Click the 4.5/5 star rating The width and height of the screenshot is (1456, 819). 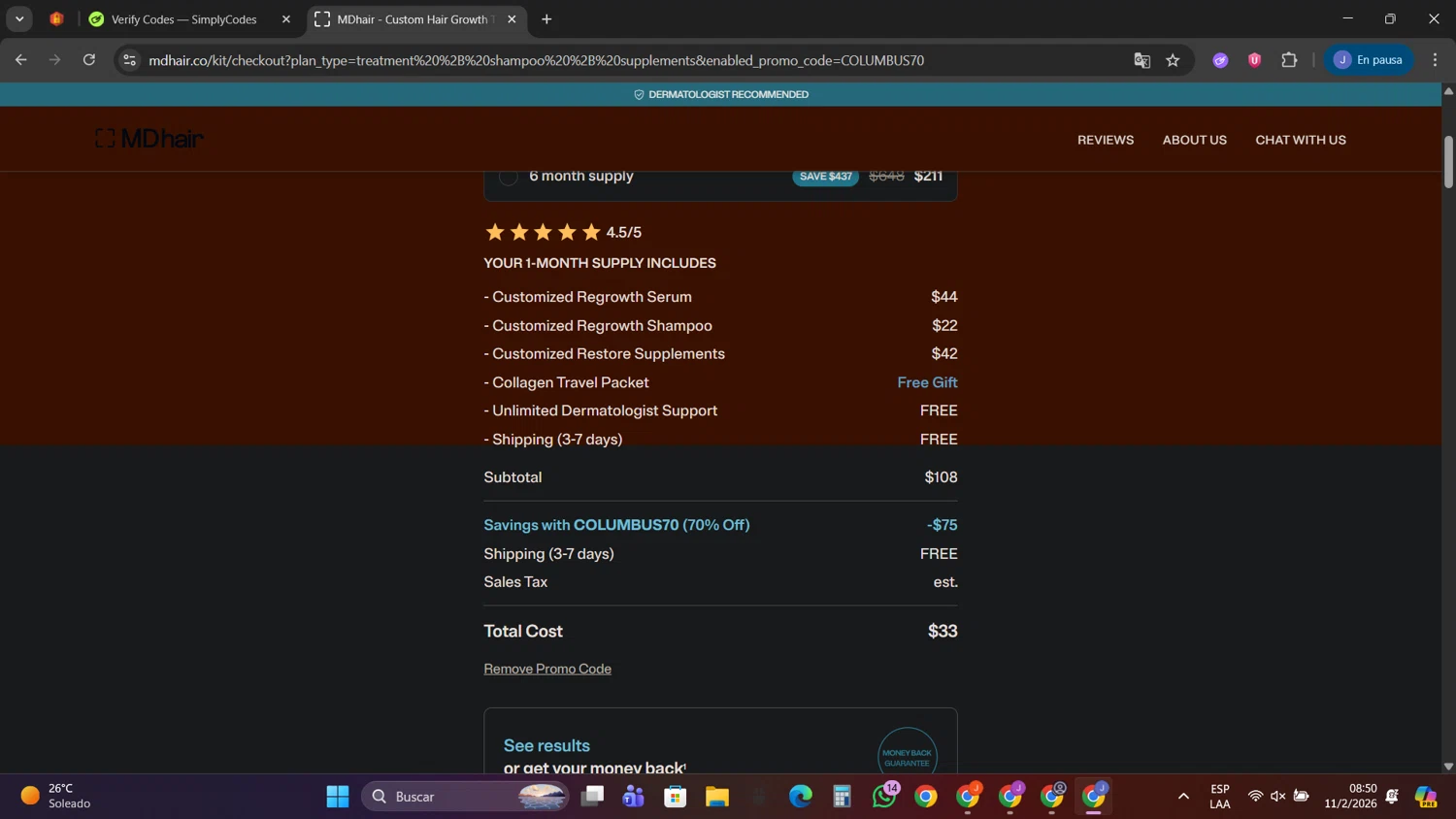coord(563,232)
